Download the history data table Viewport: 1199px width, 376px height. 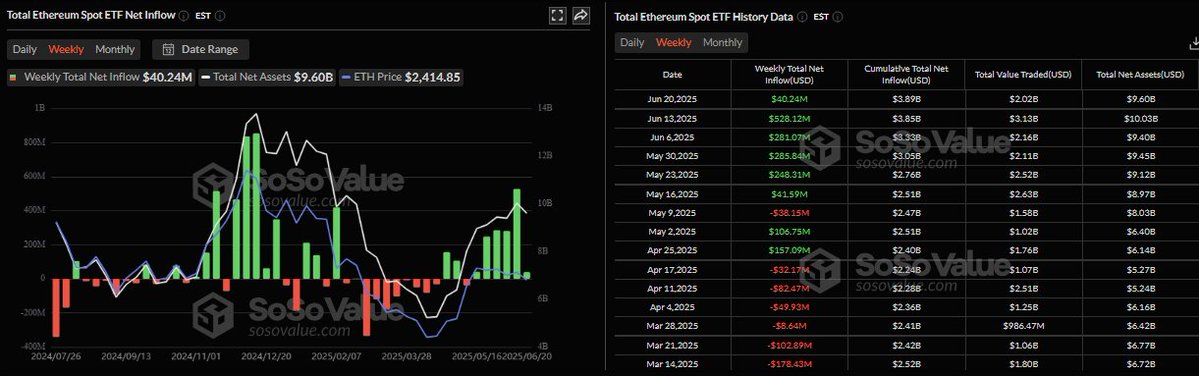tap(1194, 44)
